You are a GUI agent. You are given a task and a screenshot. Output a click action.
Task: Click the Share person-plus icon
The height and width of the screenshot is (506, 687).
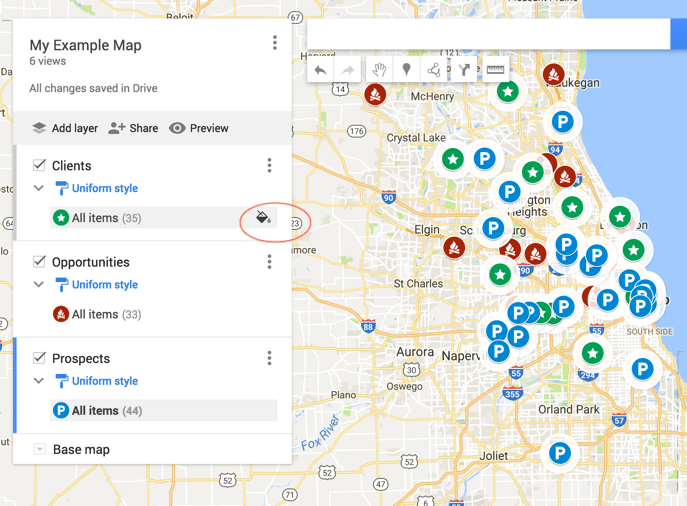pyautogui.click(x=117, y=128)
